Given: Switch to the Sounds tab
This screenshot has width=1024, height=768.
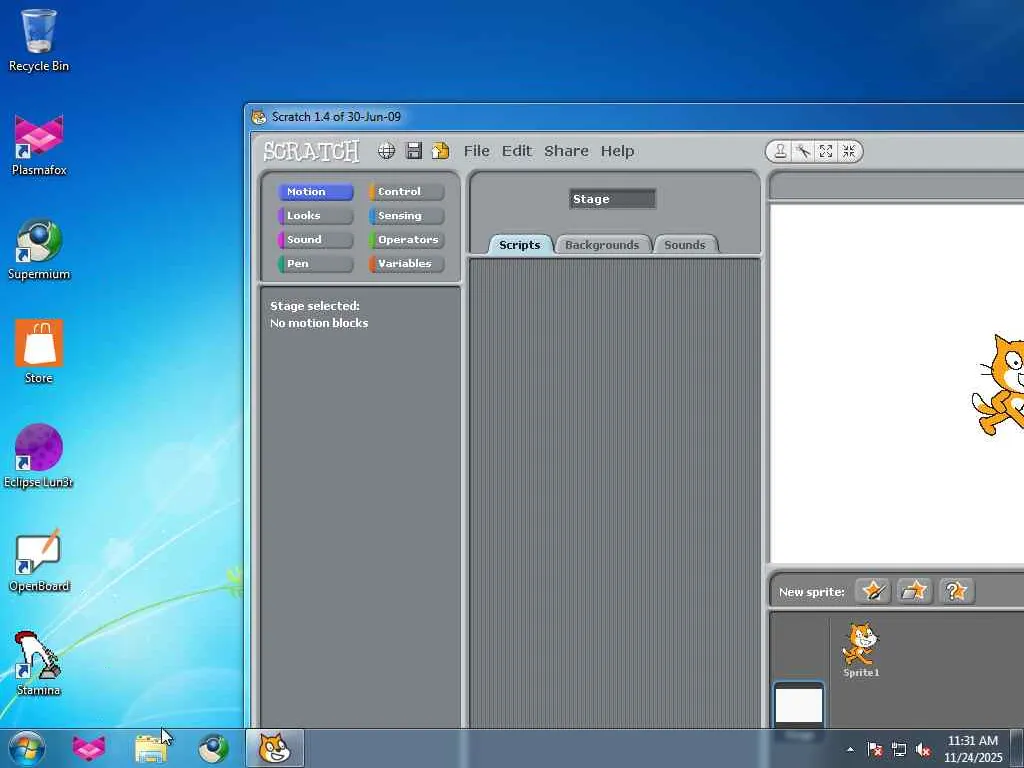Looking at the screenshot, I should pyautogui.click(x=685, y=245).
